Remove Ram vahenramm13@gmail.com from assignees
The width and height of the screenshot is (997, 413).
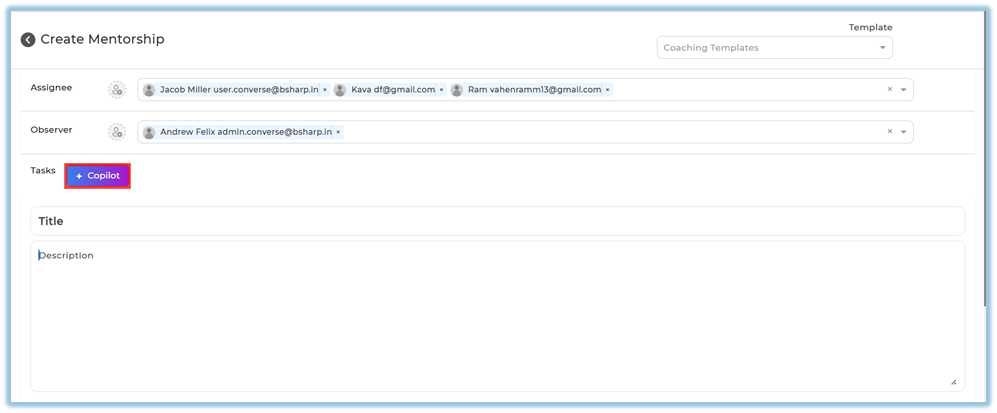click(607, 90)
